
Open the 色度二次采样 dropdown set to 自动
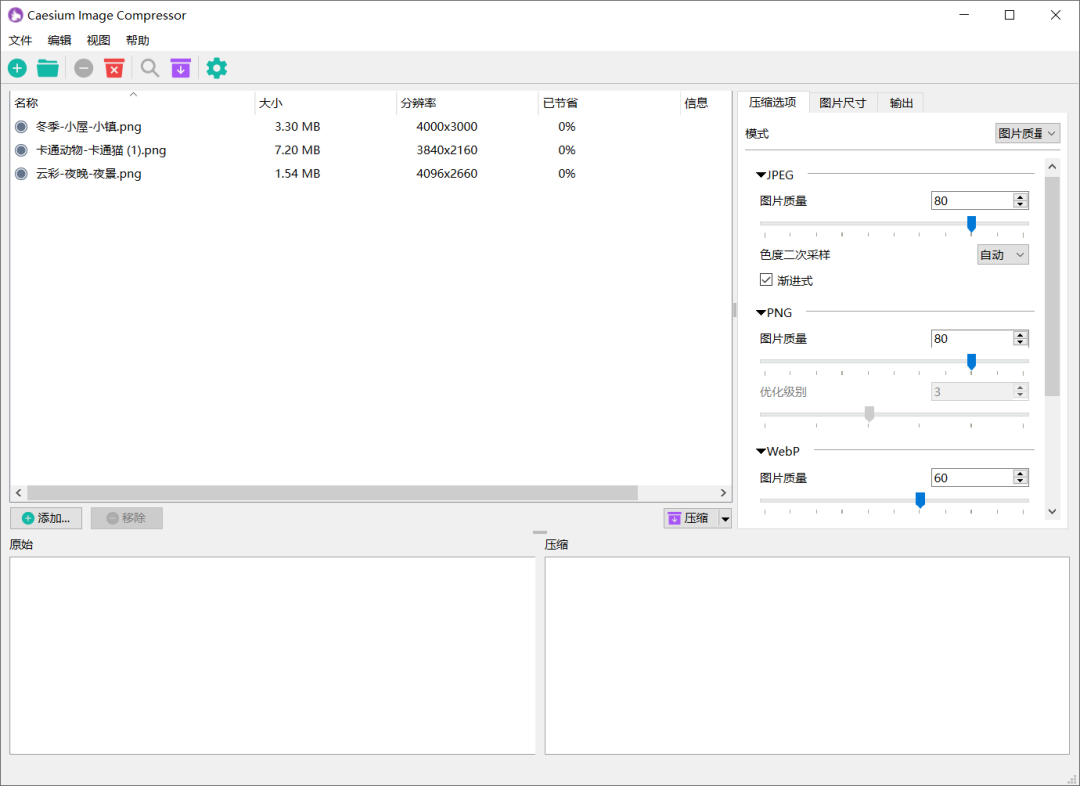1003,255
